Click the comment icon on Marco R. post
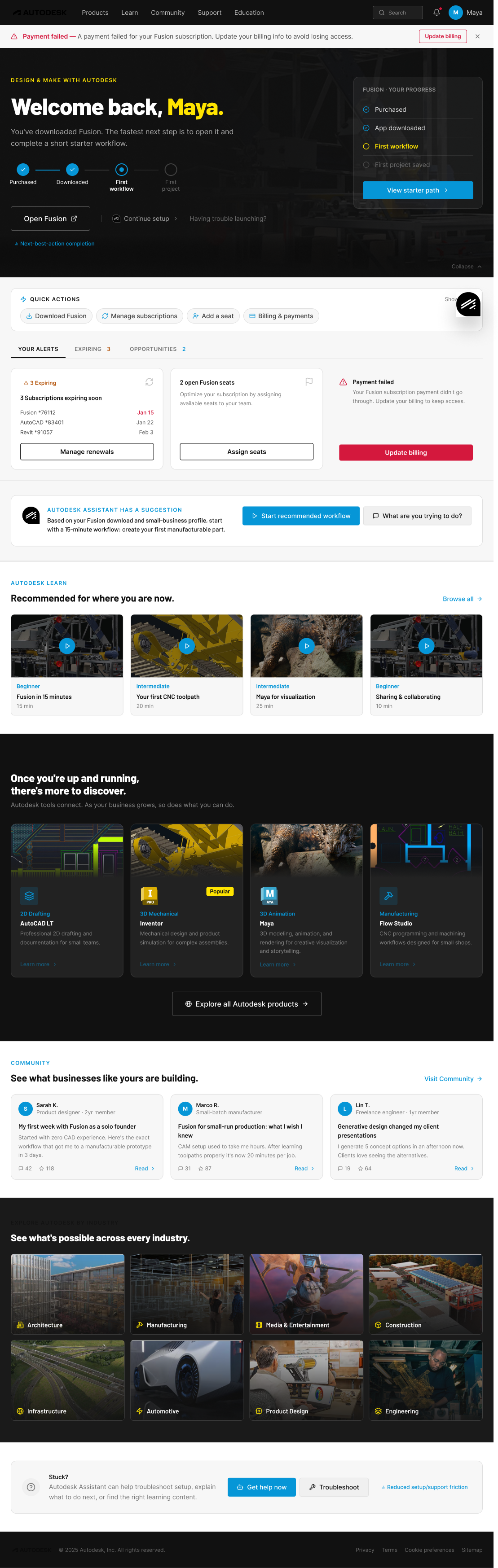The width and height of the screenshot is (498, 1568). coord(181,1168)
